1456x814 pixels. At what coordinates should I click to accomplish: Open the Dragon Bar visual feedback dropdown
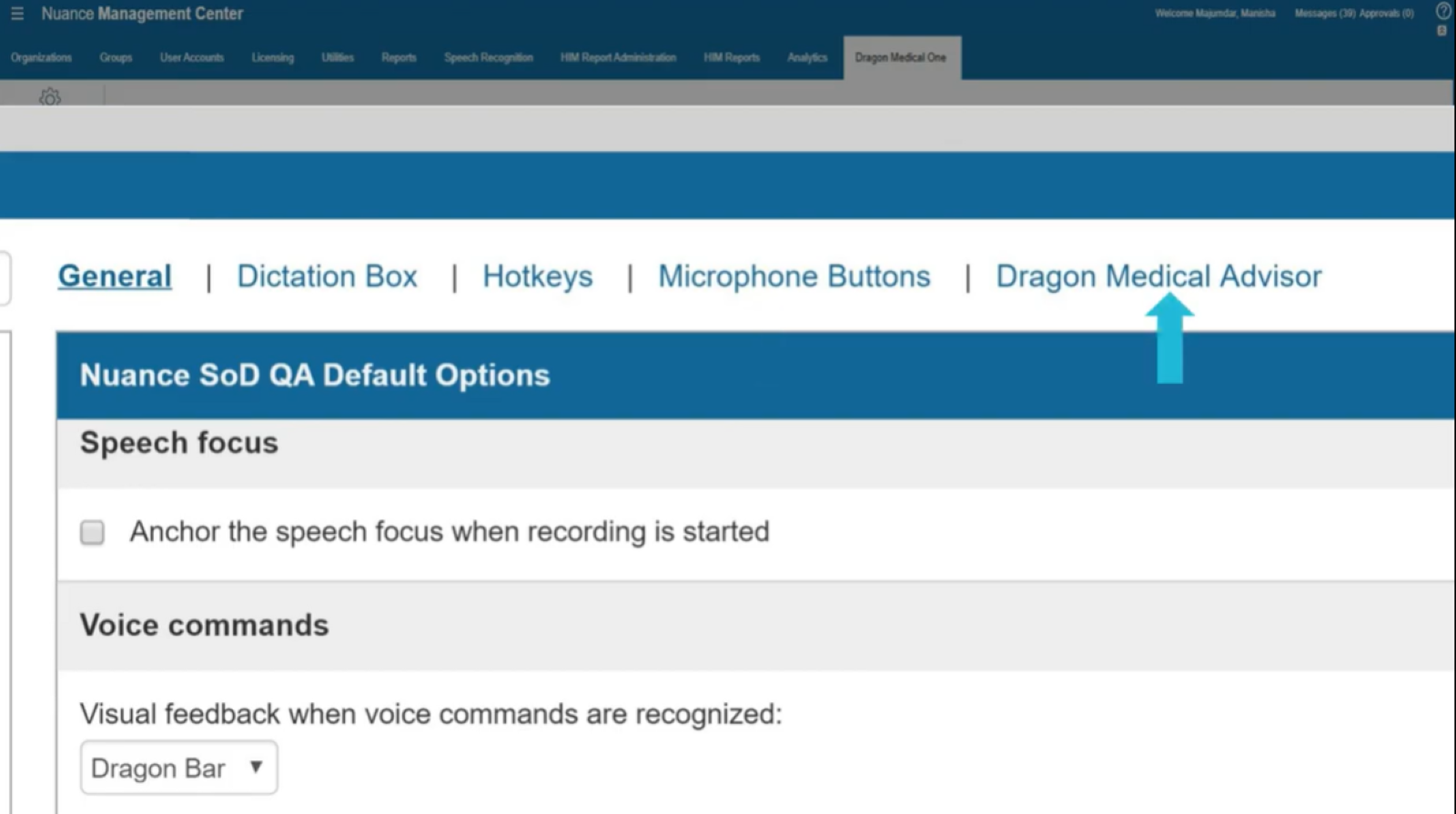point(178,768)
